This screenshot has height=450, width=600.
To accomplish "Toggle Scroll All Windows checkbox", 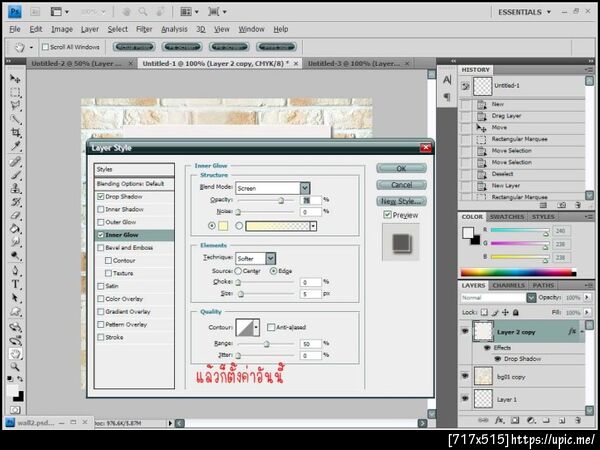I will tap(45, 47).
